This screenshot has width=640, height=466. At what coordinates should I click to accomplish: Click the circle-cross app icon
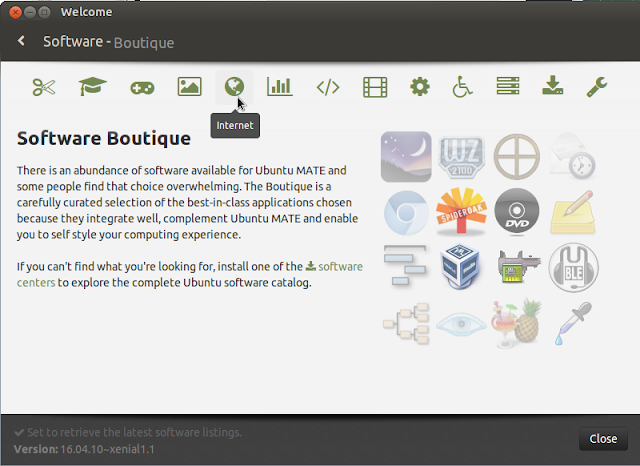click(517, 157)
